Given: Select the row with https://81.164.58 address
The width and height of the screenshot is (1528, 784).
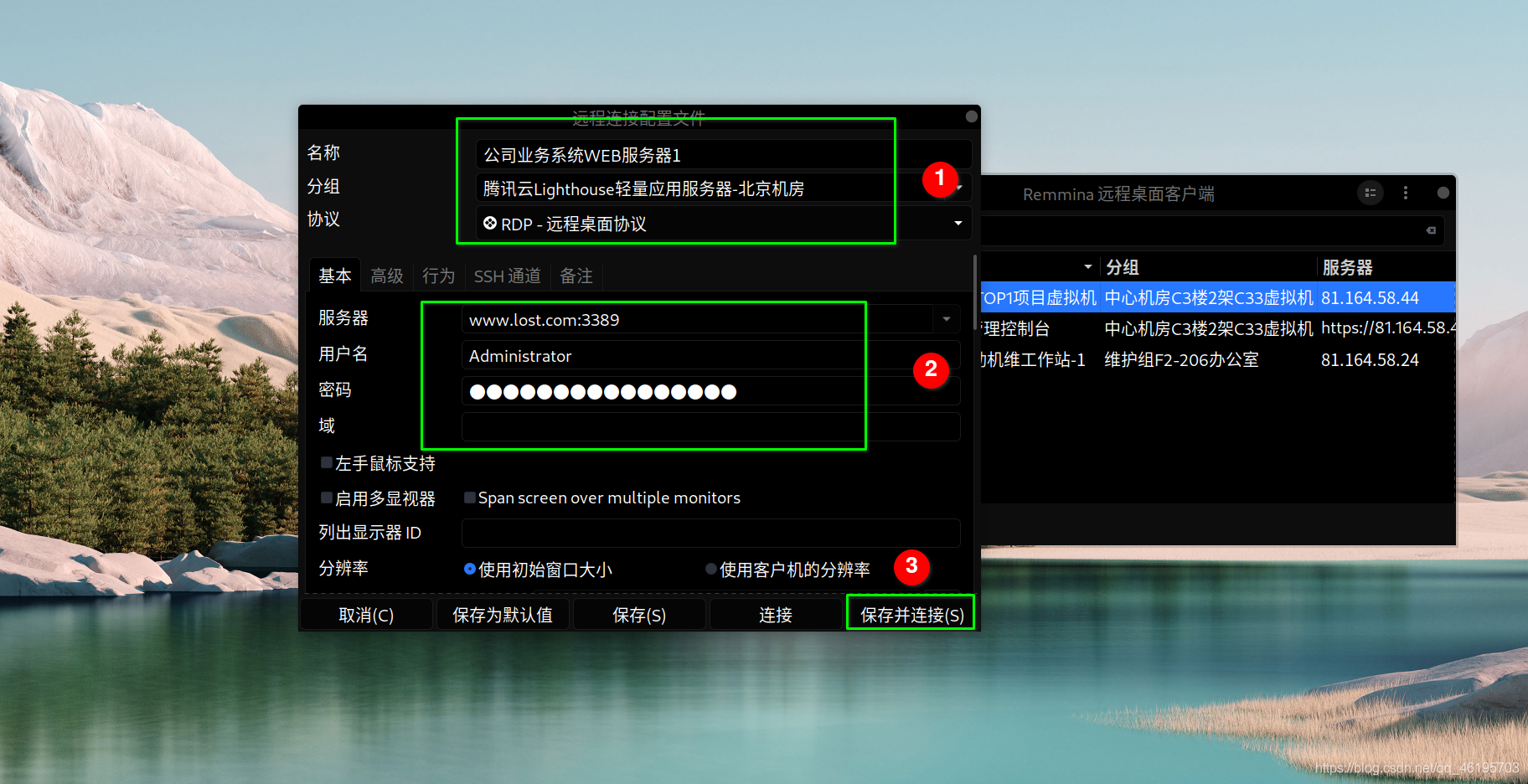Looking at the screenshot, I should [x=1218, y=328].
